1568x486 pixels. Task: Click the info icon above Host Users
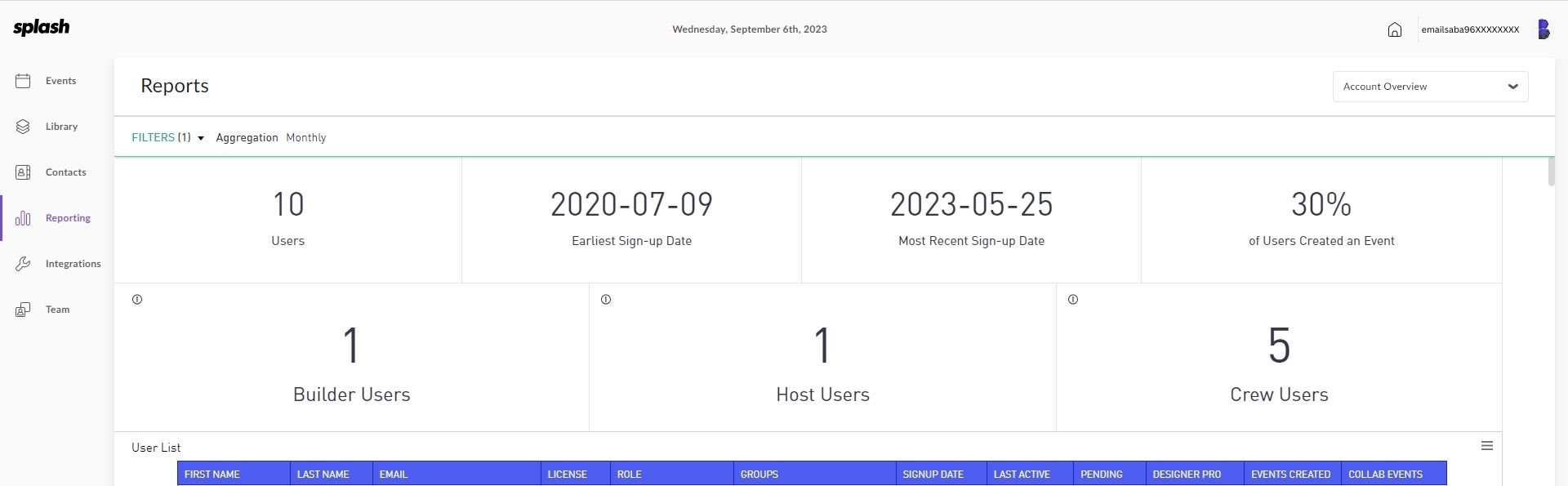click(x=606, y=300)
